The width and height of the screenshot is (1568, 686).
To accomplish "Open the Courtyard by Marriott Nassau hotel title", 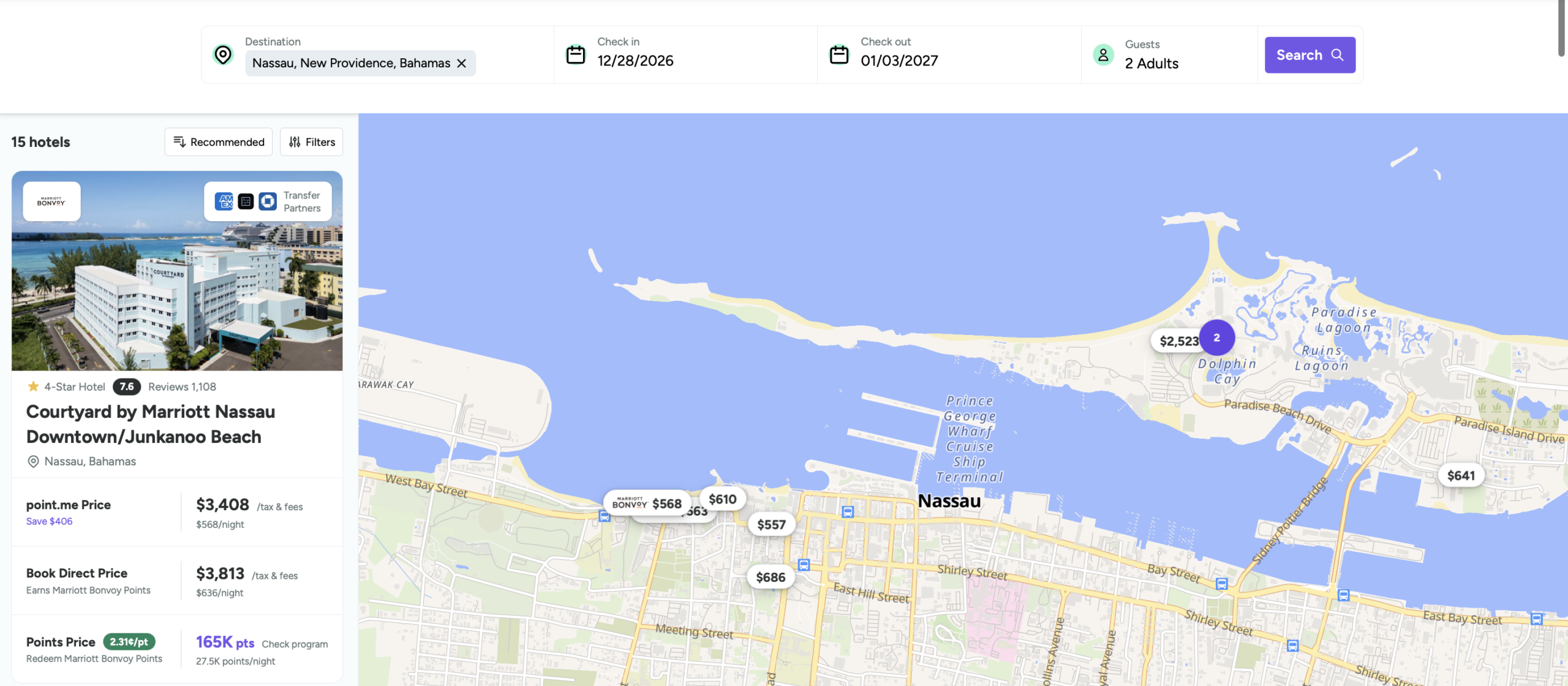I will pyautogui.click(x=151, y=424).
